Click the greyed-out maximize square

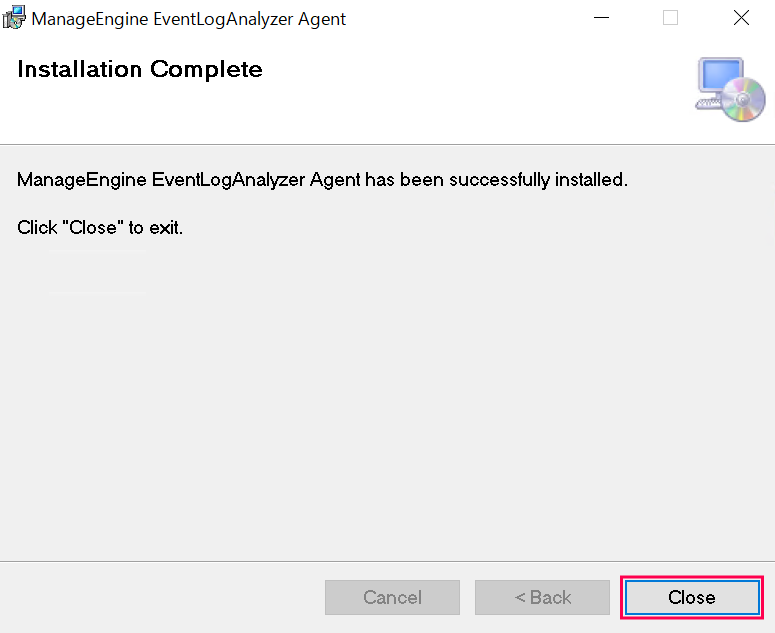tap(670, 18)
